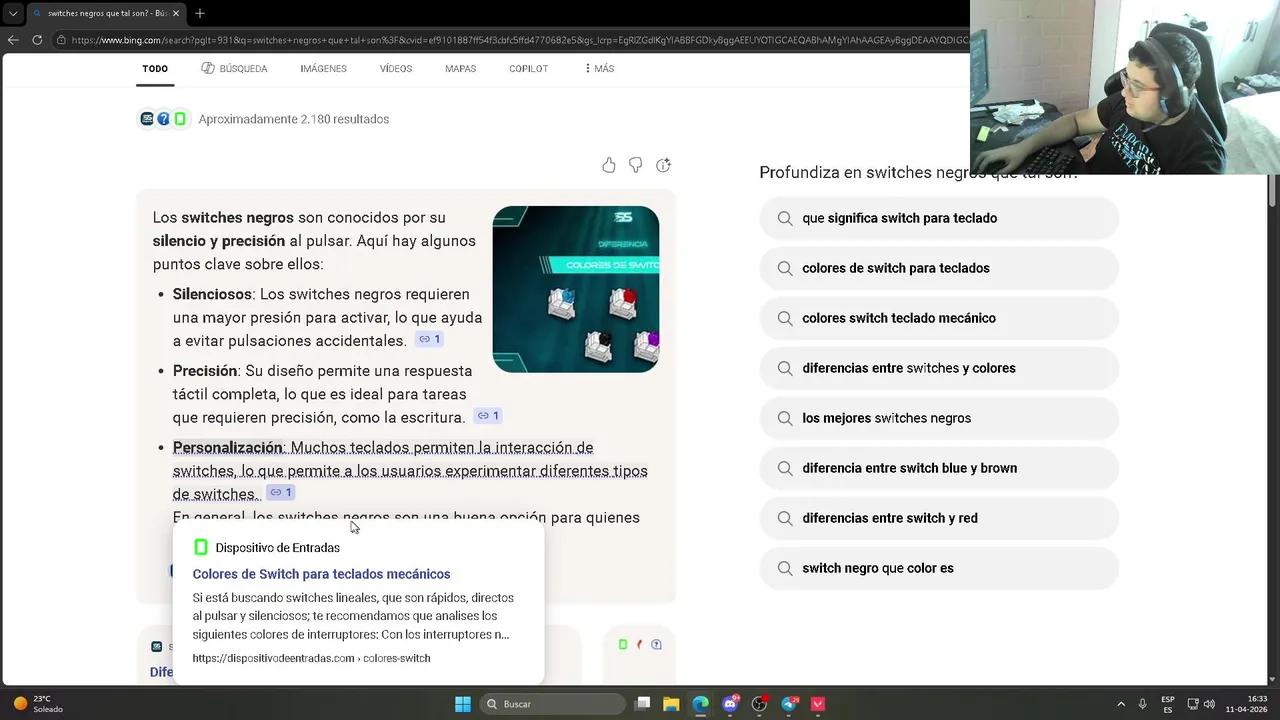Image resolution: width=1280 pixels, height=720 pixels.
Task: Open the switch colors thumbnail image
Action: tap(576, 289)
